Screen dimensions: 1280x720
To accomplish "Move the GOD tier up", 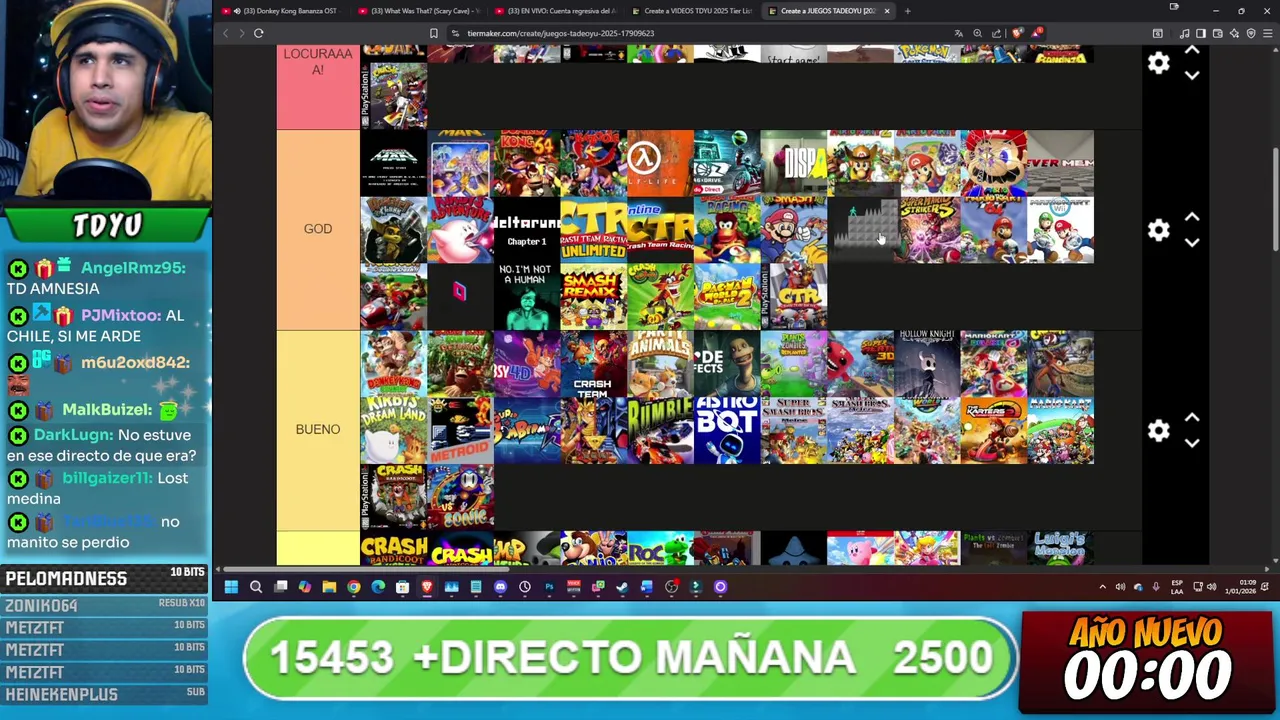I will point(1192,217).
